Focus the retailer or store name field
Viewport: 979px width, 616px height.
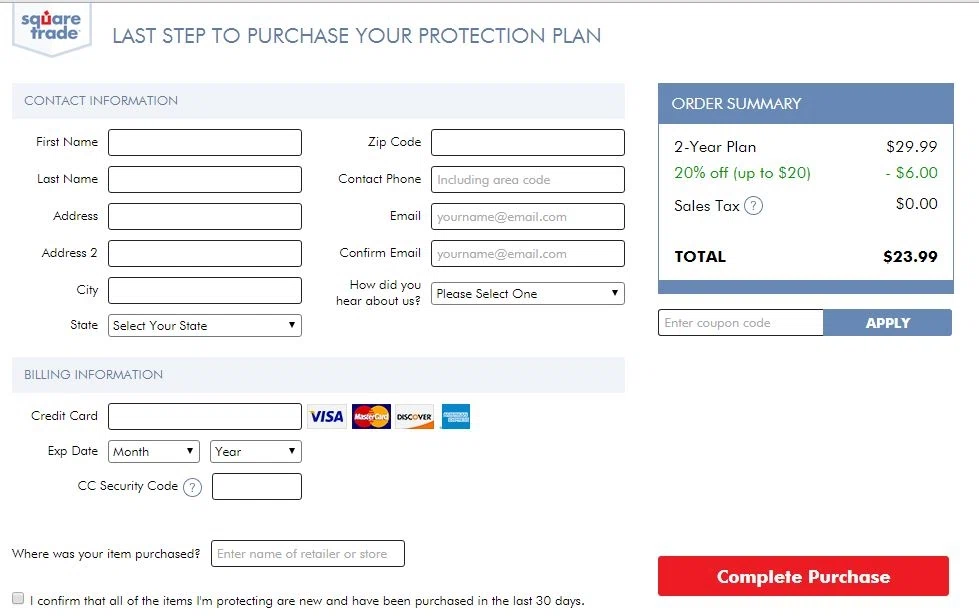pyautogui.click(x=308, y=554)
